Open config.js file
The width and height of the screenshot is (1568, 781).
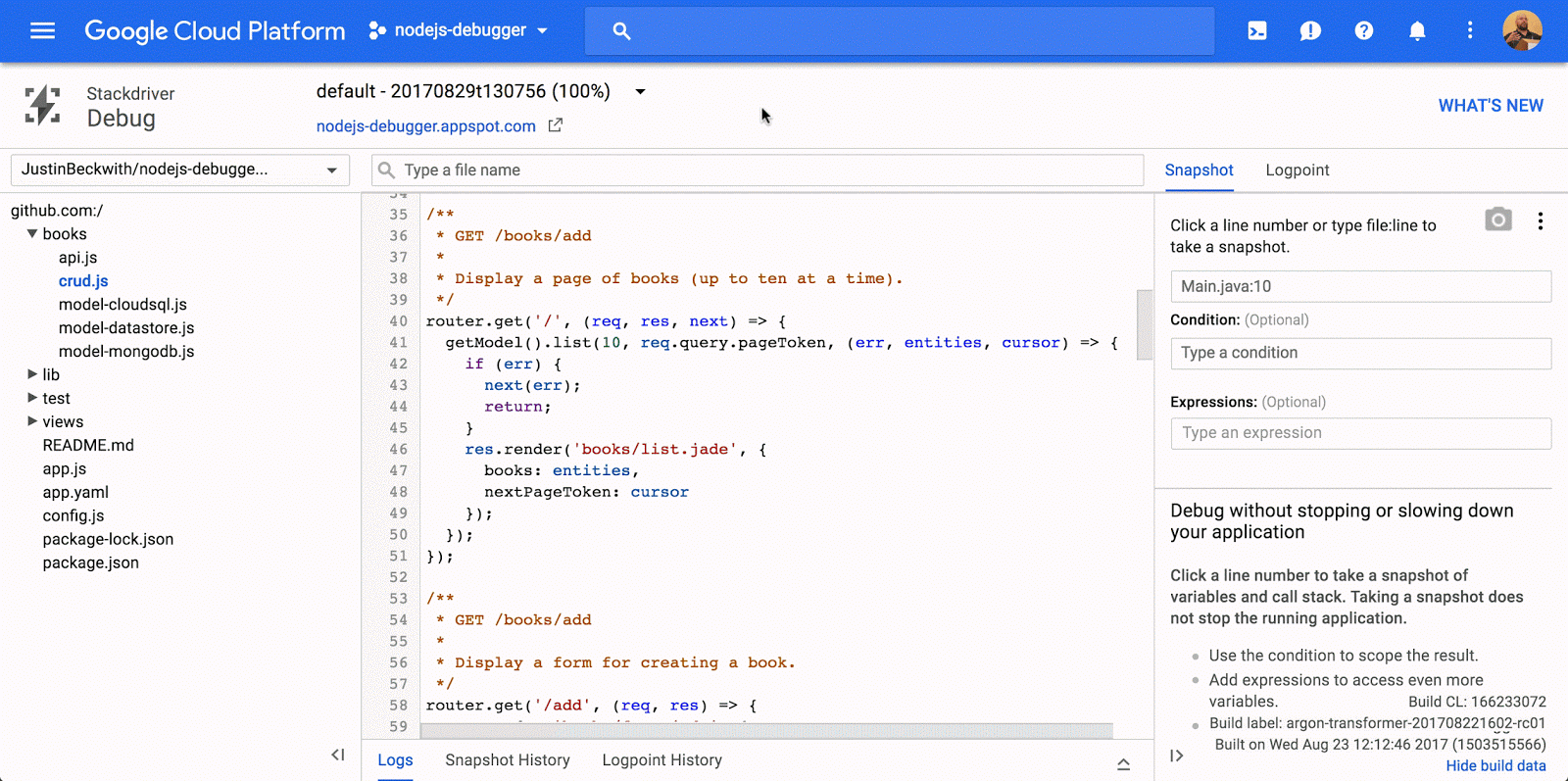click(x=73, y=516)
